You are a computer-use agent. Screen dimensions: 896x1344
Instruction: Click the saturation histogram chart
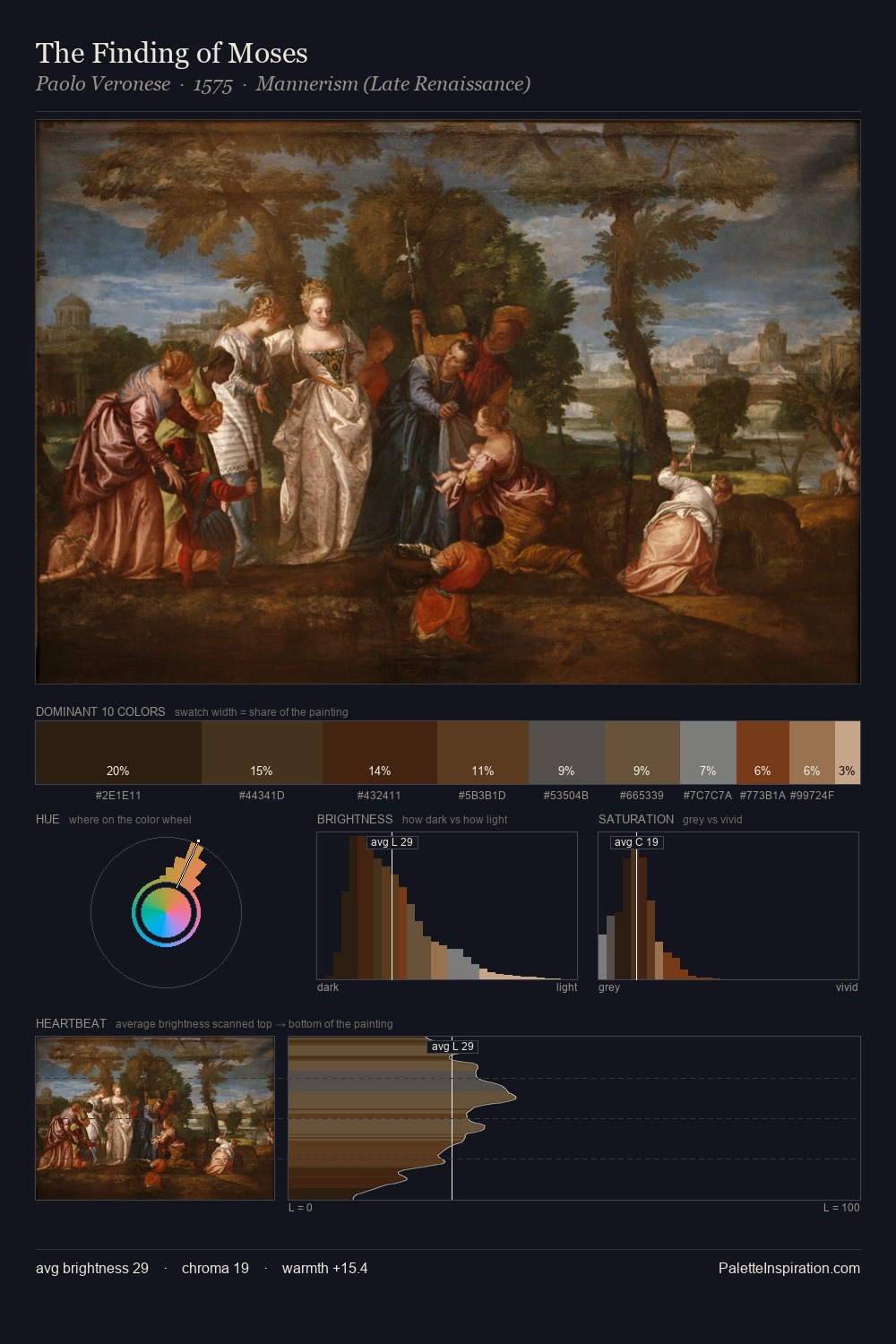click(x=728, y=906)
